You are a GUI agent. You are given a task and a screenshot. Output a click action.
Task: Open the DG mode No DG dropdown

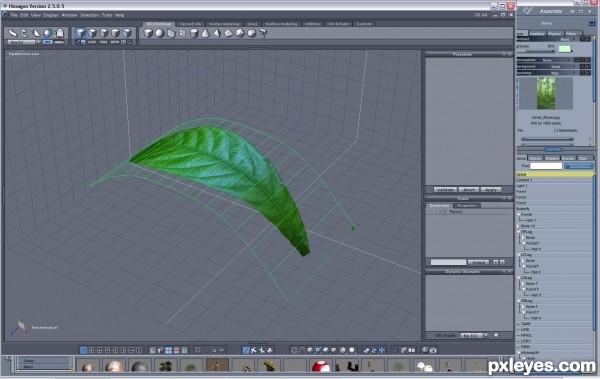[x=474, y=335]
